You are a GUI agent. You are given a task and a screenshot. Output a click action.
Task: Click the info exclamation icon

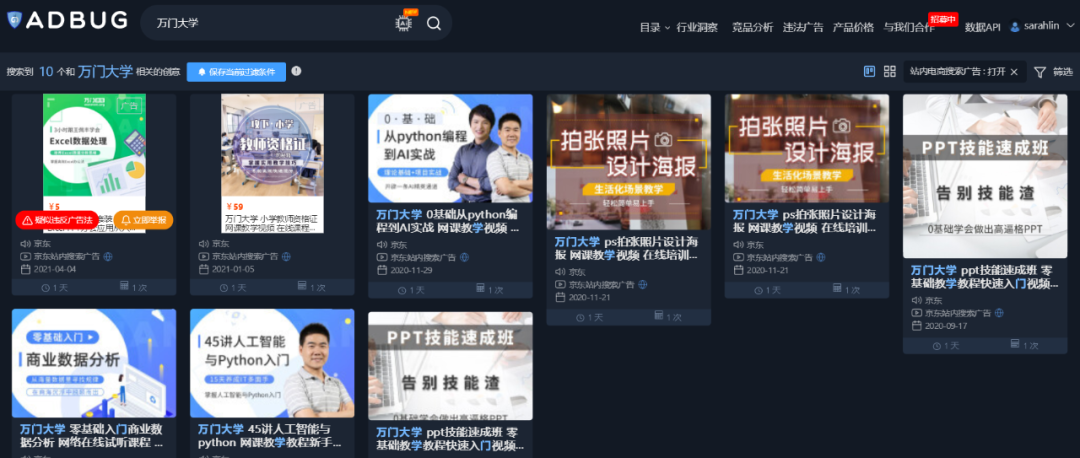[x=296, y=71]
